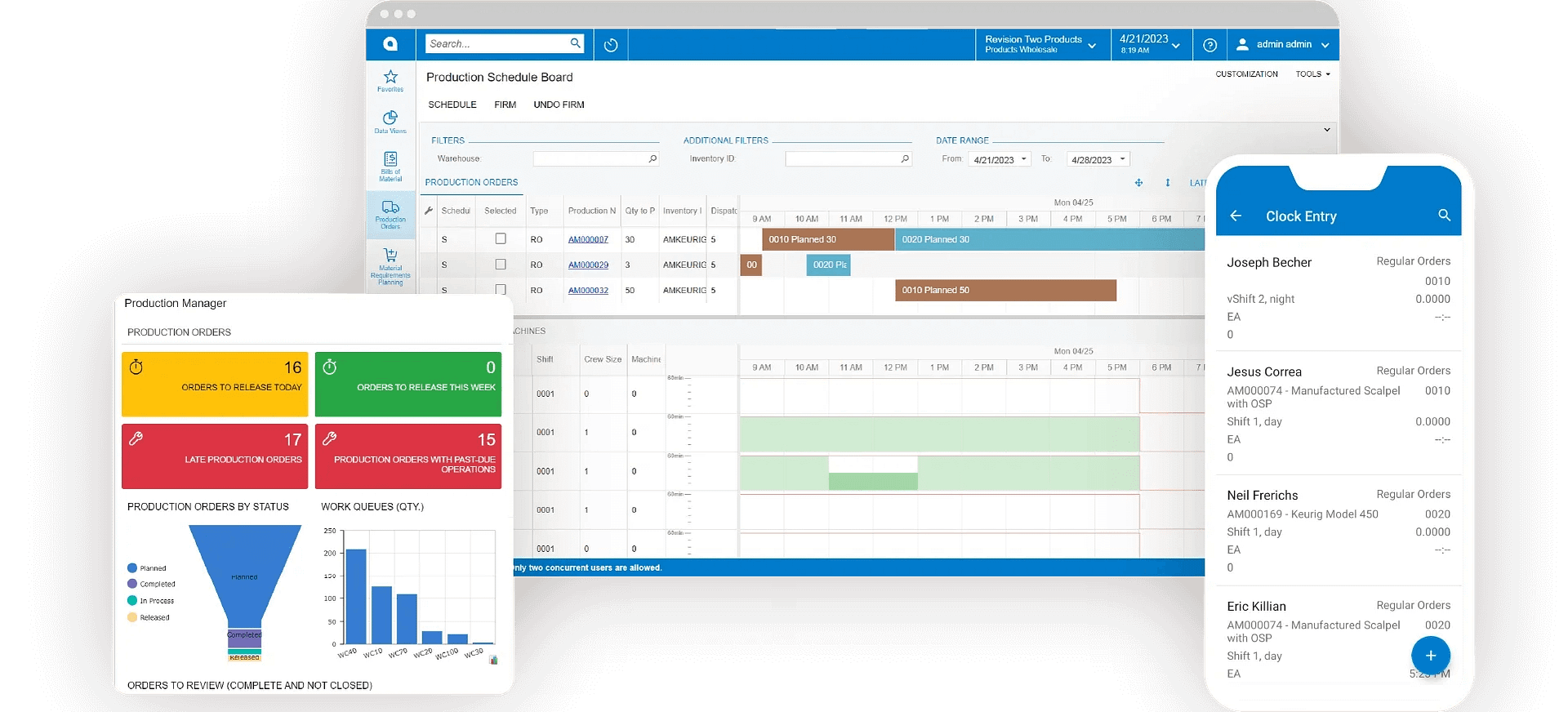Open Data Views in the sidebar
Screen dimensions: 1568x712
point(390,121)
